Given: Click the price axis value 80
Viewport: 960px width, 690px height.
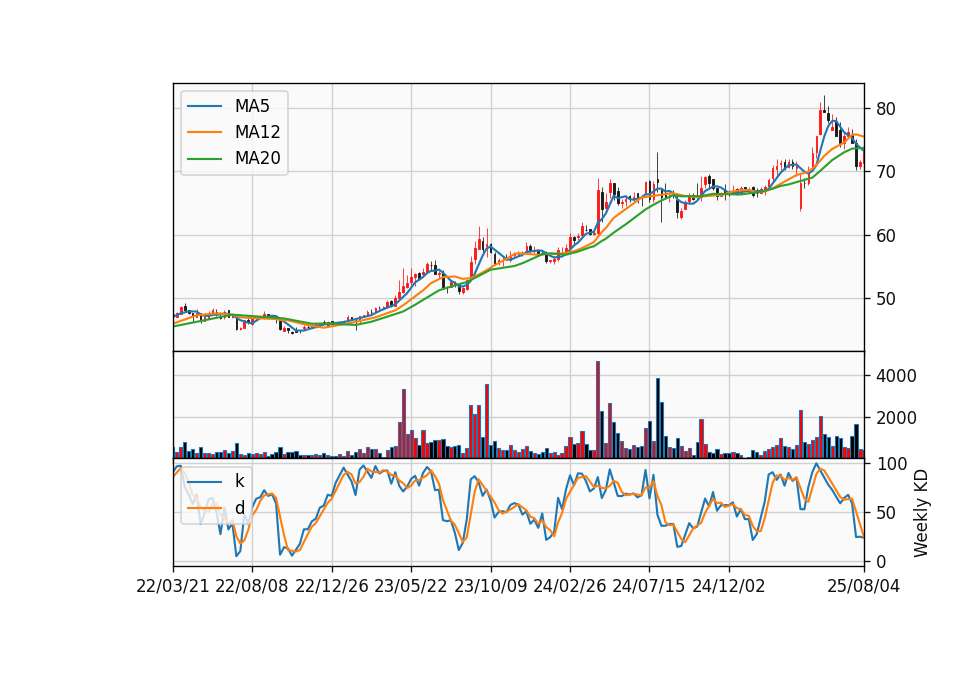Looking at the screenshot, I should point(885,109).
